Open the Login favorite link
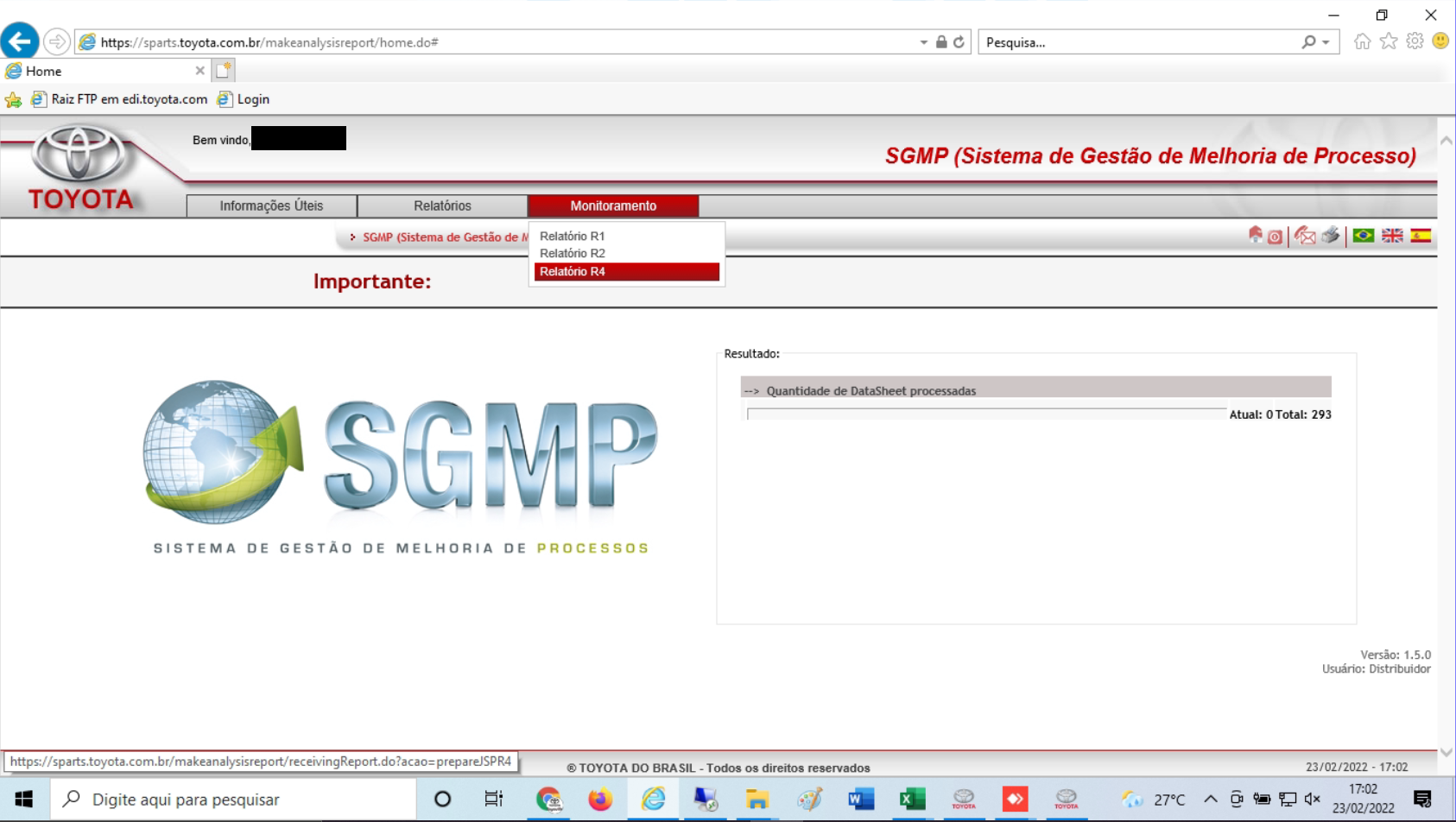 (243, 99)
